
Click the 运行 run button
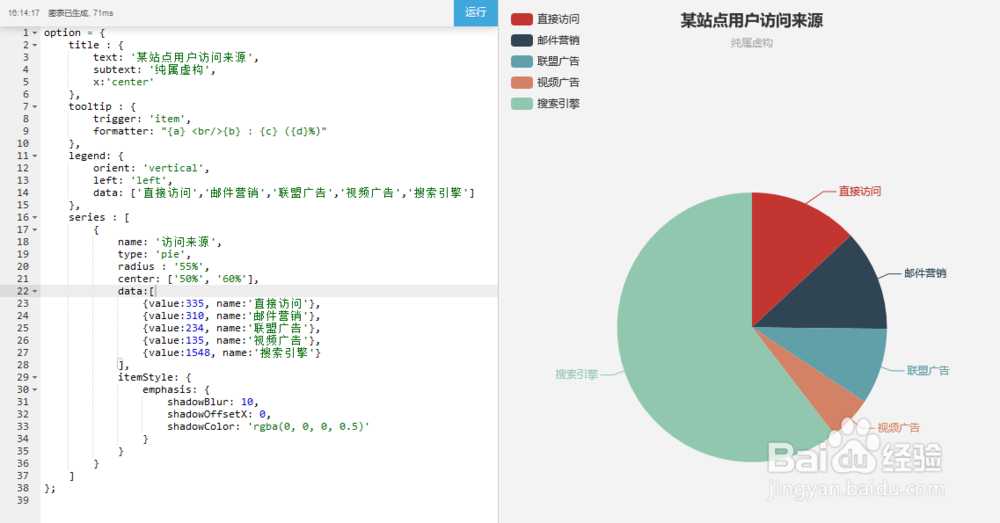(x=476, y=13)
